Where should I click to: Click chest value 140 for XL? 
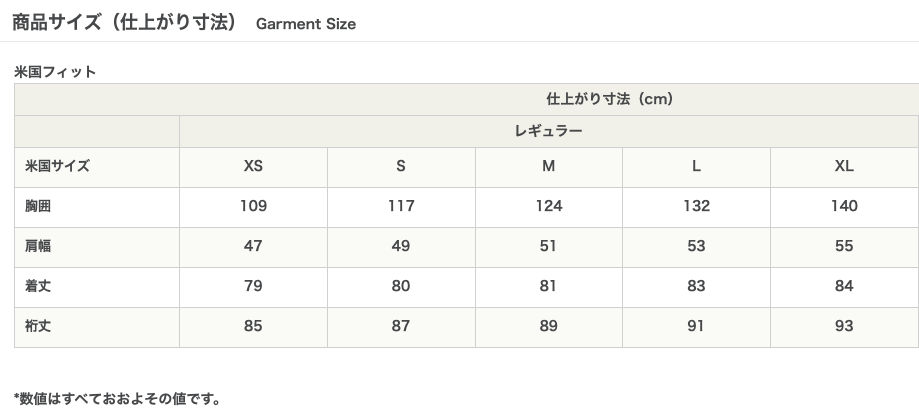point(844,206)
